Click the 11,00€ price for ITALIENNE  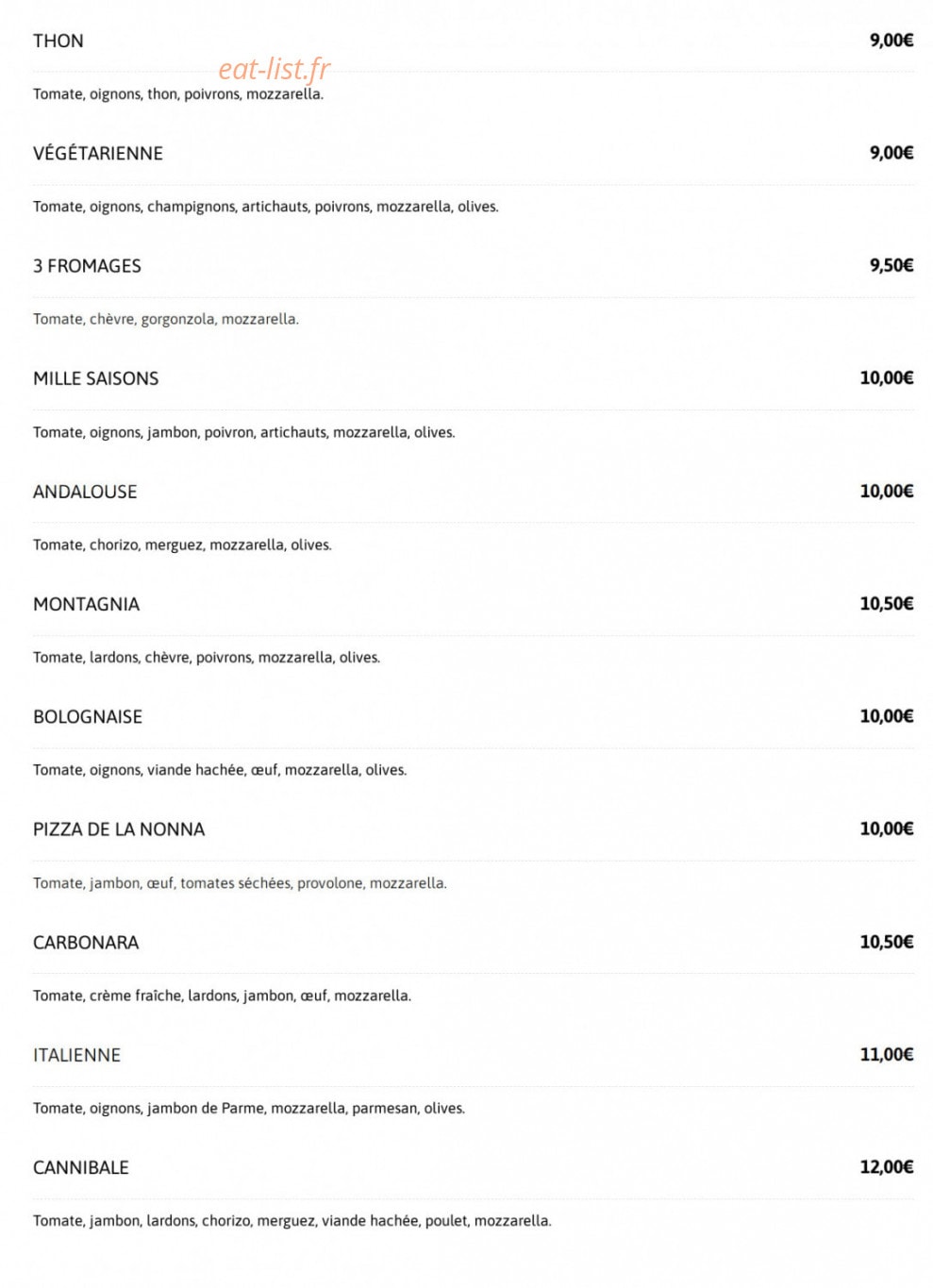887,1054
